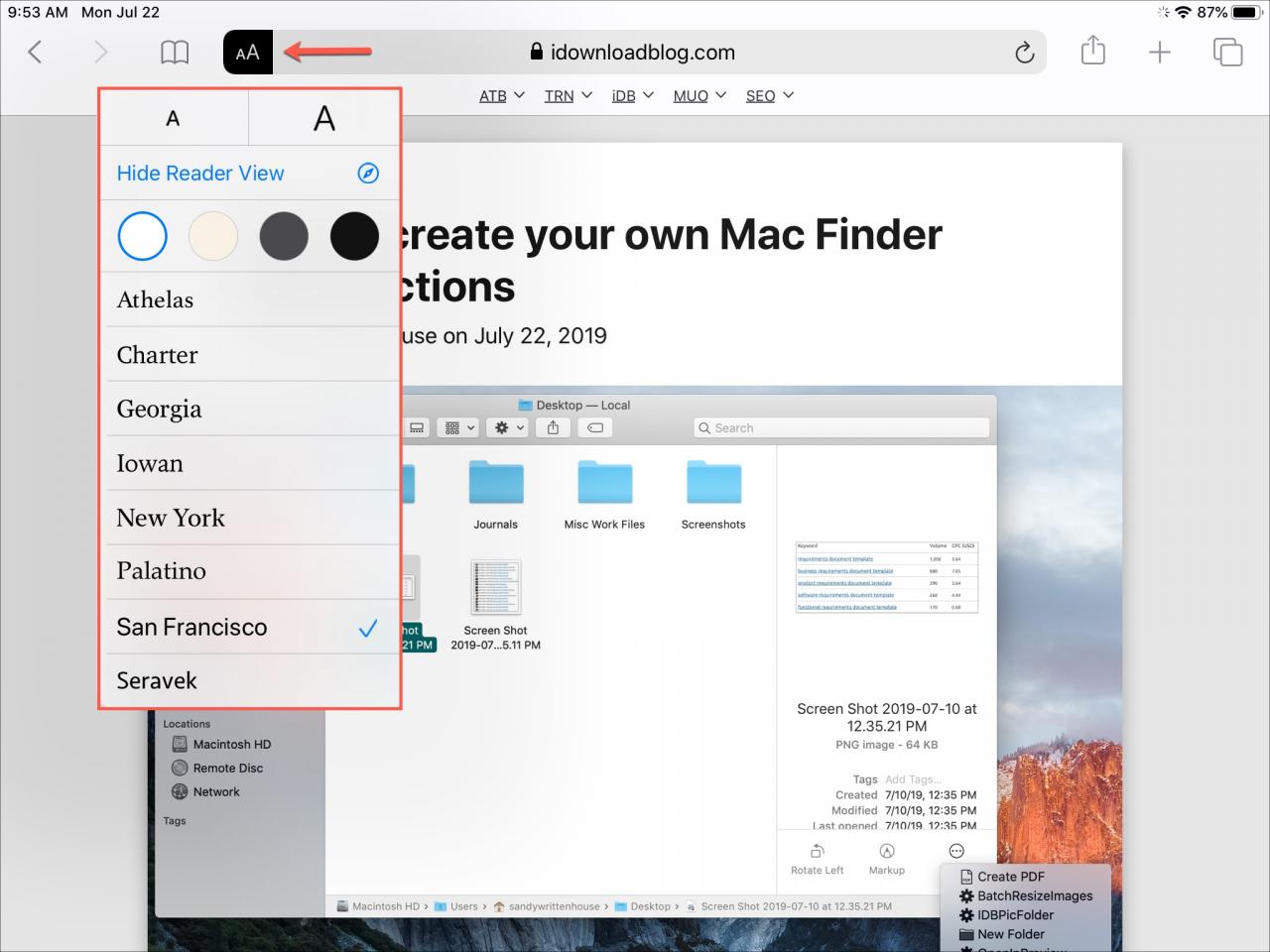1270x952 pixels.
Task: Click Desktop in the Finder path bar
Action: (x=643, y=906)
